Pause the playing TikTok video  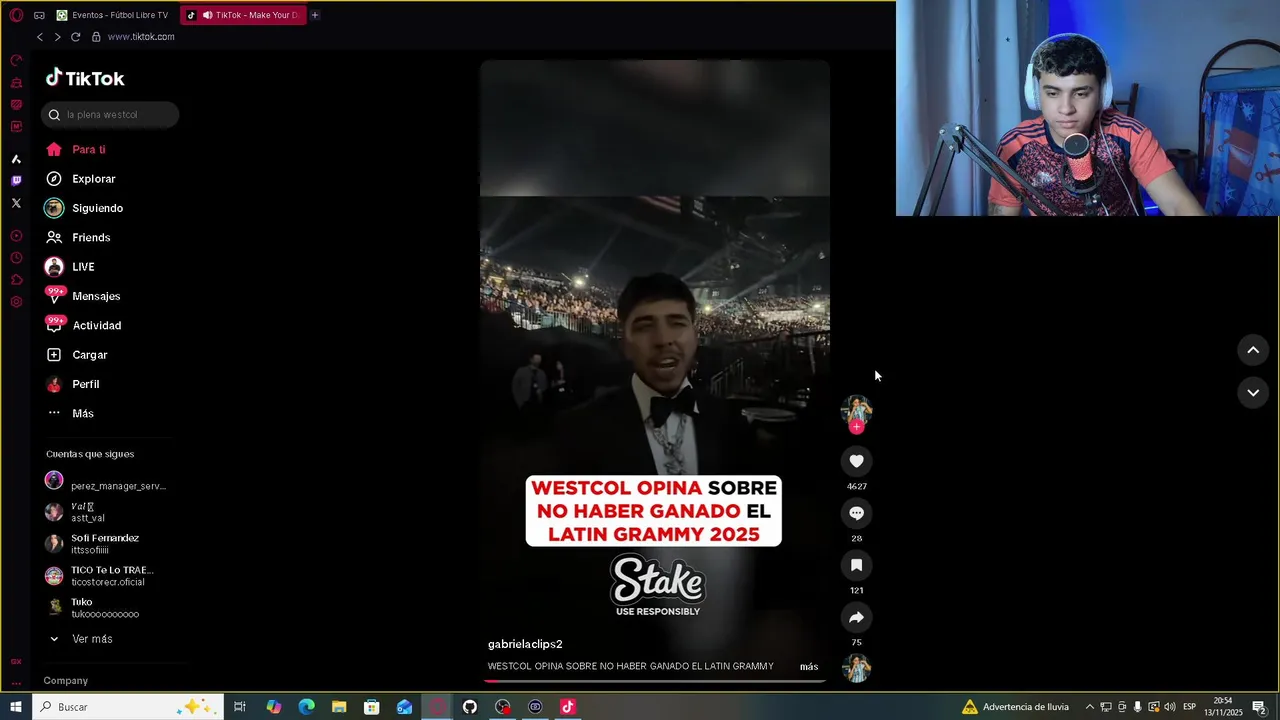pyautogui.click(x=655, y=371)
